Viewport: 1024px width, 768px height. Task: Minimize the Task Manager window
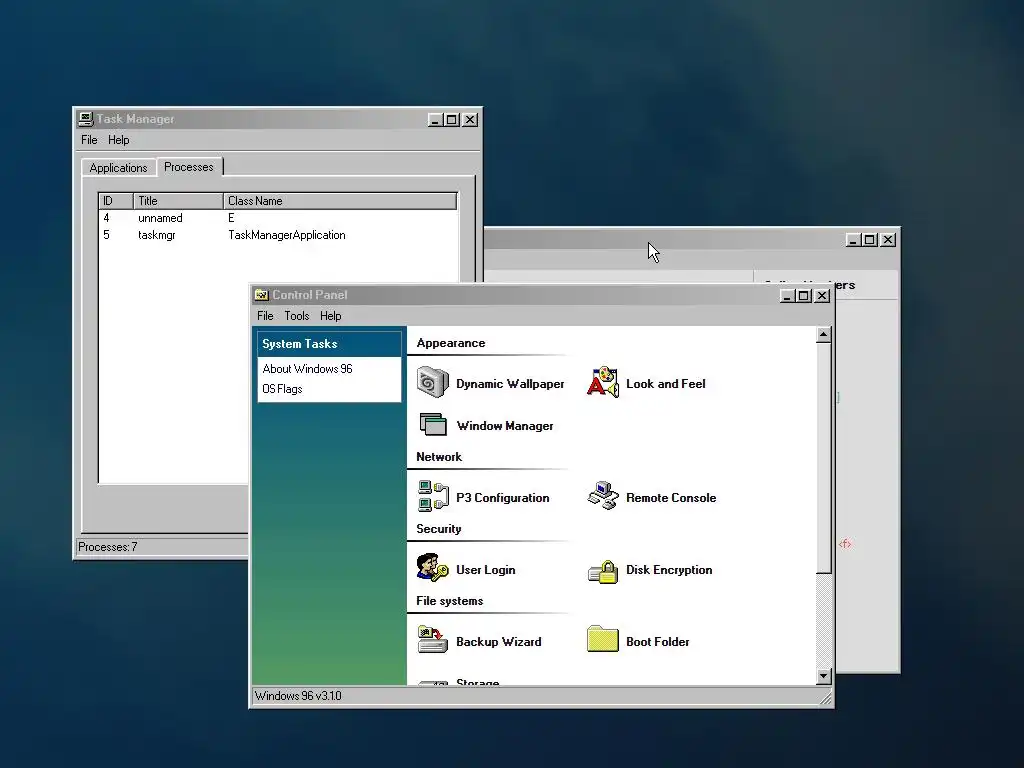[436, 120]
